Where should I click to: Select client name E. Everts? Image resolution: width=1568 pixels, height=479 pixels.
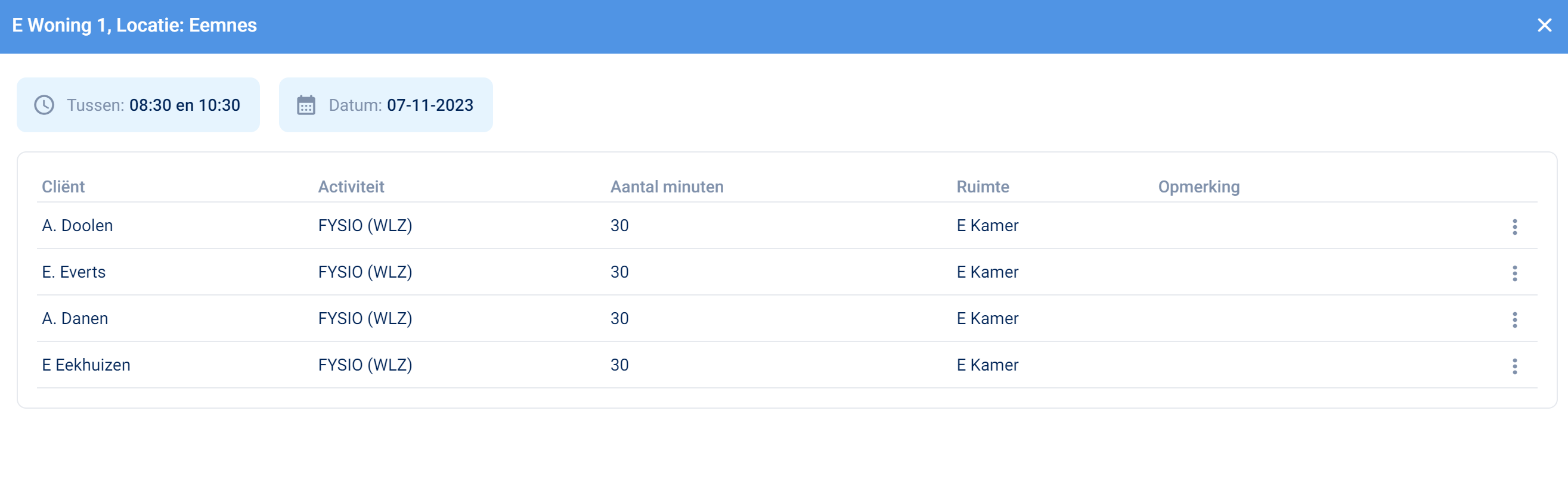[74, 272]
